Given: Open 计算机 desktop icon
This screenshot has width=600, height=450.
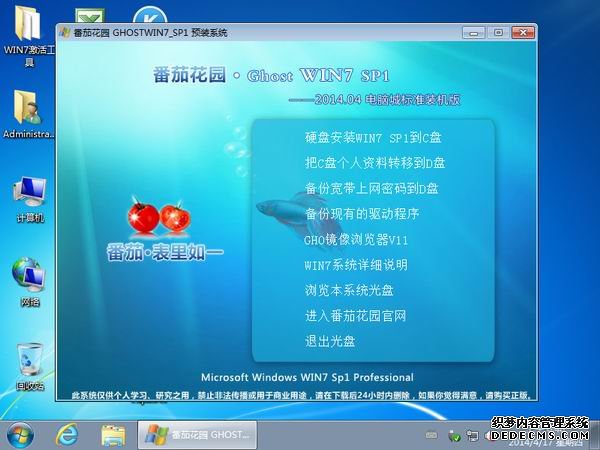Looking at the screenshot, I should click(x=29, y=199).
